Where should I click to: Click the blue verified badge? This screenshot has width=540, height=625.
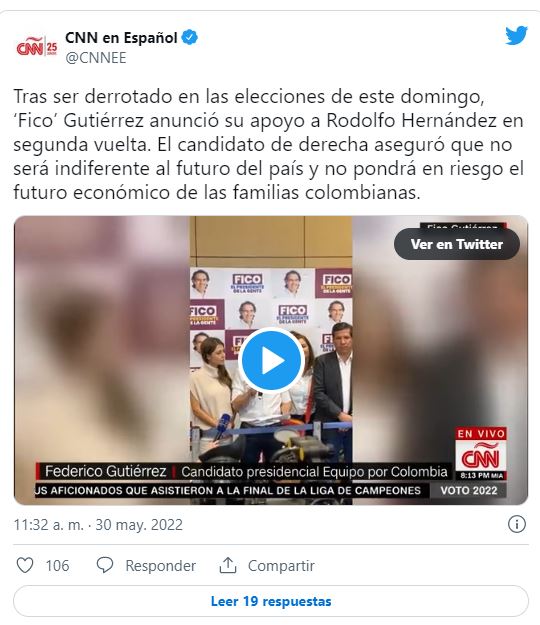(x=190, y=38)
